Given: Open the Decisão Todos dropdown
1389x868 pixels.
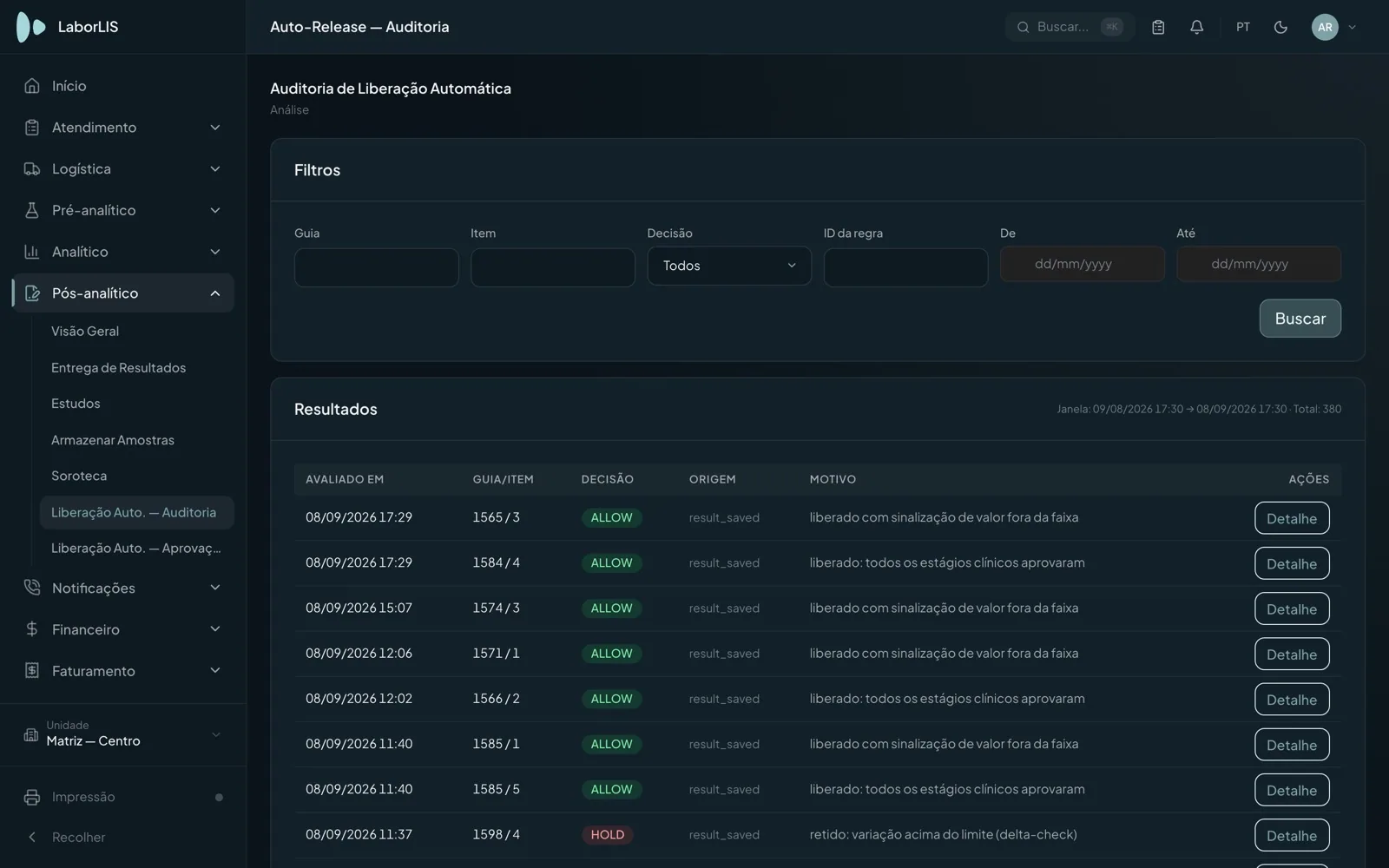Looking at the screenshot, I should [x=729, y=266].
